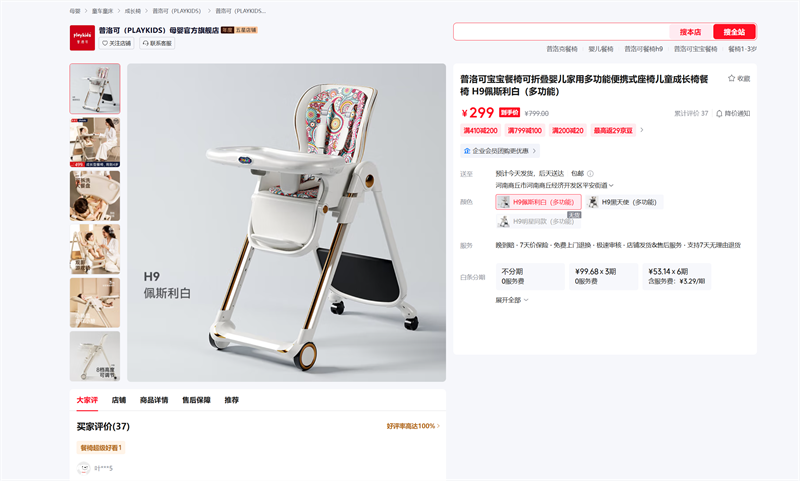Select the H9 Black Angel color option

(624, 202)
